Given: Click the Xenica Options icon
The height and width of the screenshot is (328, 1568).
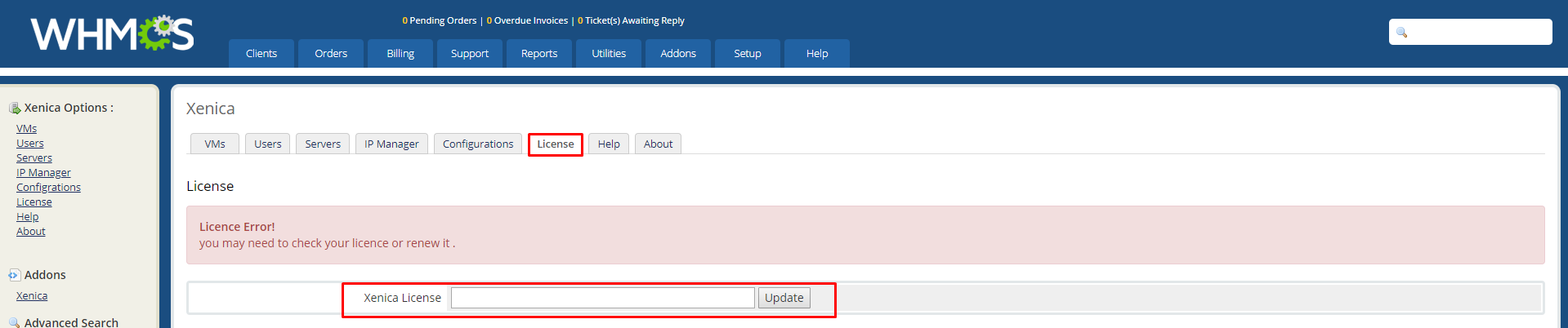Looking at the screenshot, I should pyautogui.click(x=15, y=108).
